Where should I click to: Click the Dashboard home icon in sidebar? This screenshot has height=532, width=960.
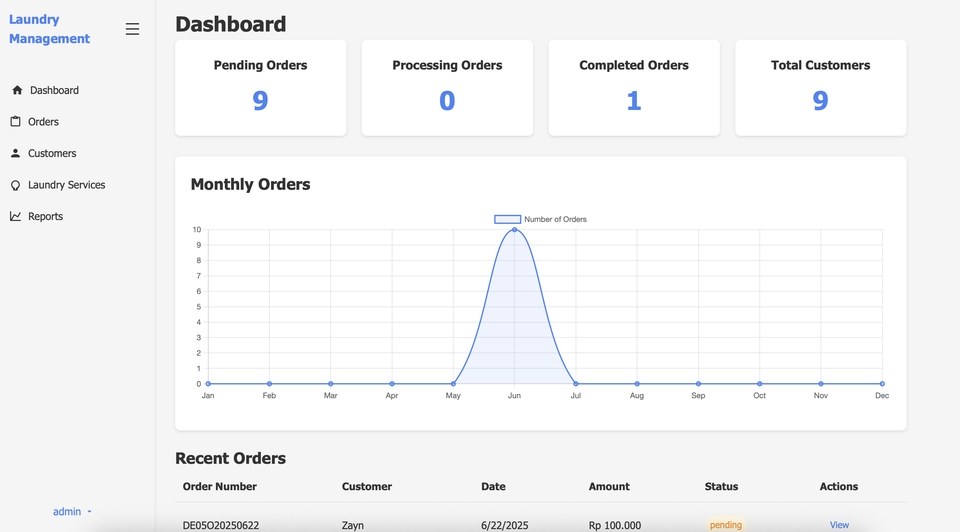17,90
